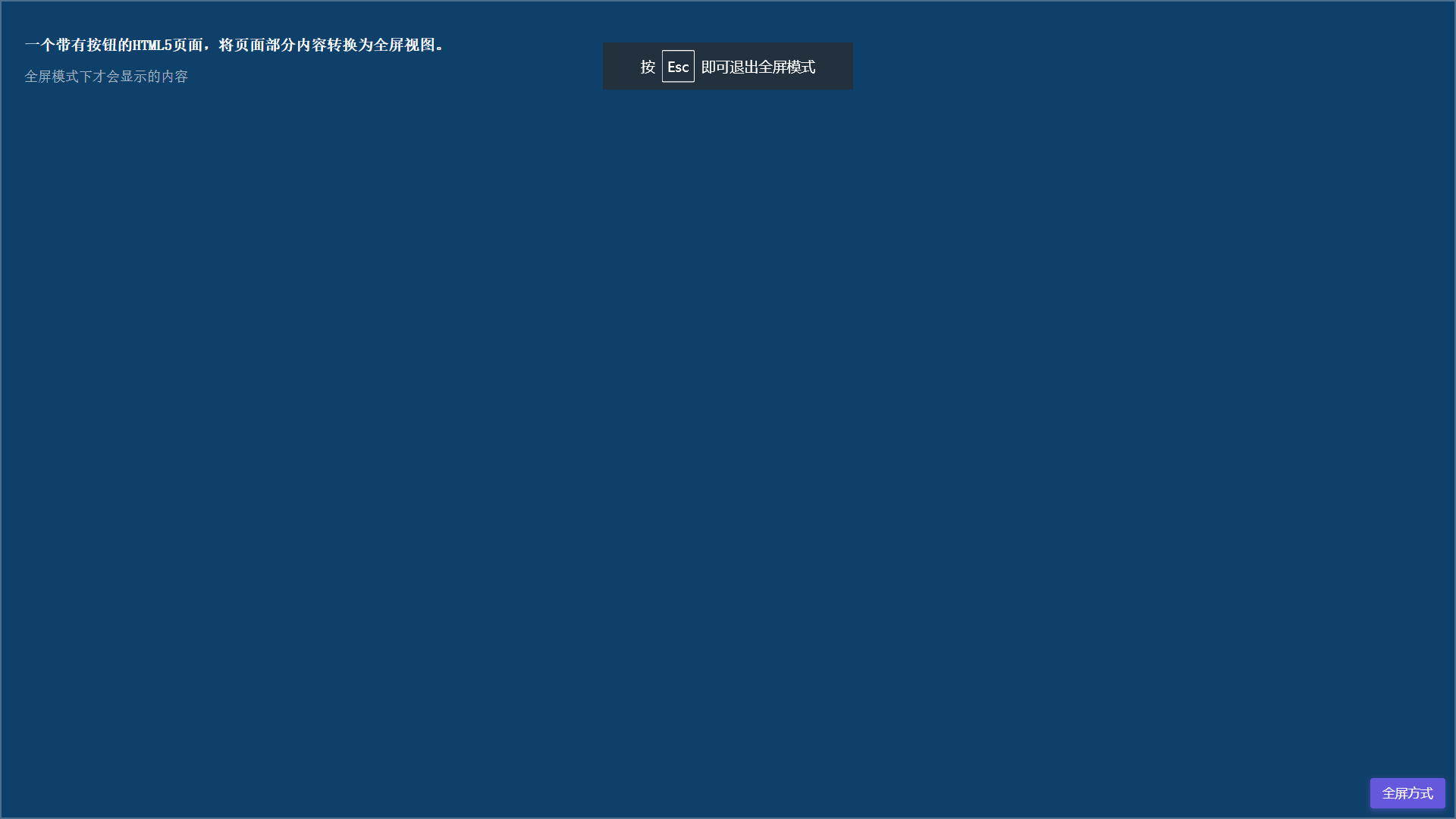Toggle fullscreen with the purple button
Image resolution: width=1456 pixels, height=819 pixels.
(1407, 793)
